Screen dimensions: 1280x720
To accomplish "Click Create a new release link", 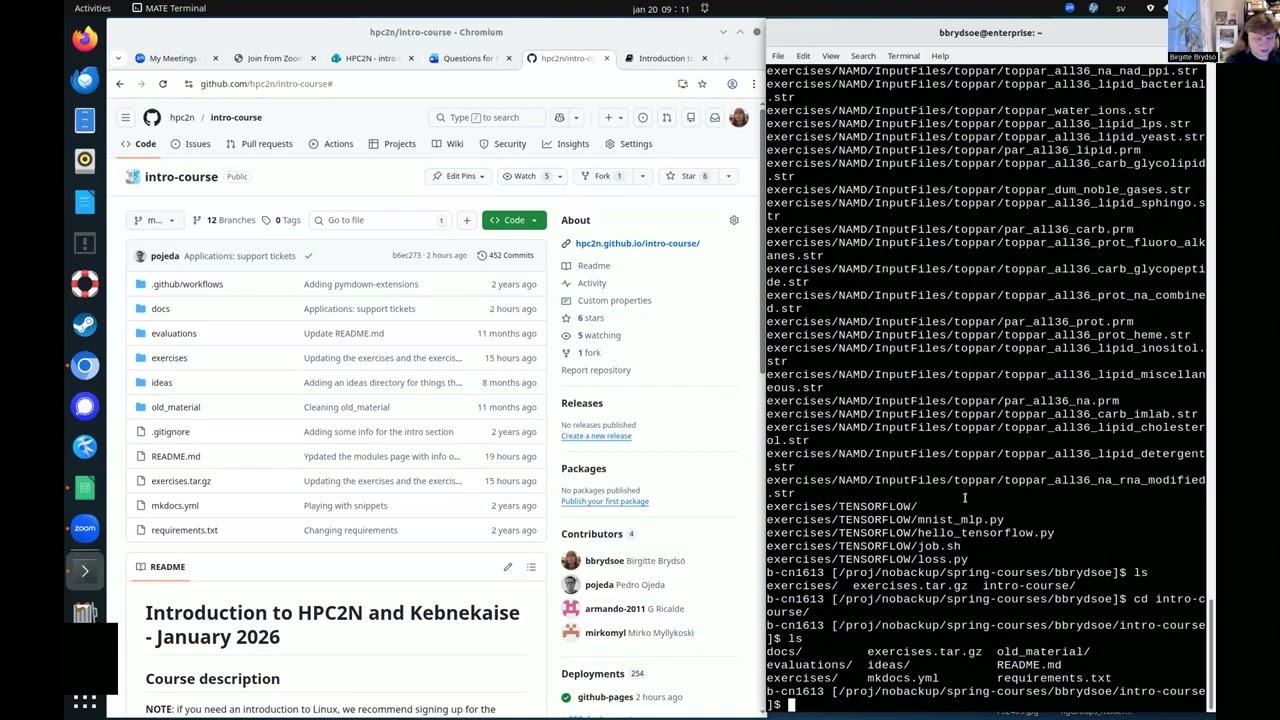I will point(596,436).
